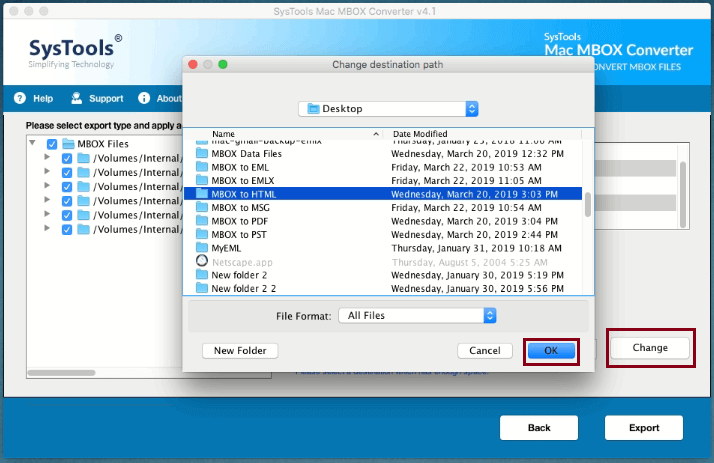This screenshot has height=463, width=714.
Task: Click the MBOX to MSG date Friday, March 22, 2019 10:54 AM
Action: coord(466,208)
